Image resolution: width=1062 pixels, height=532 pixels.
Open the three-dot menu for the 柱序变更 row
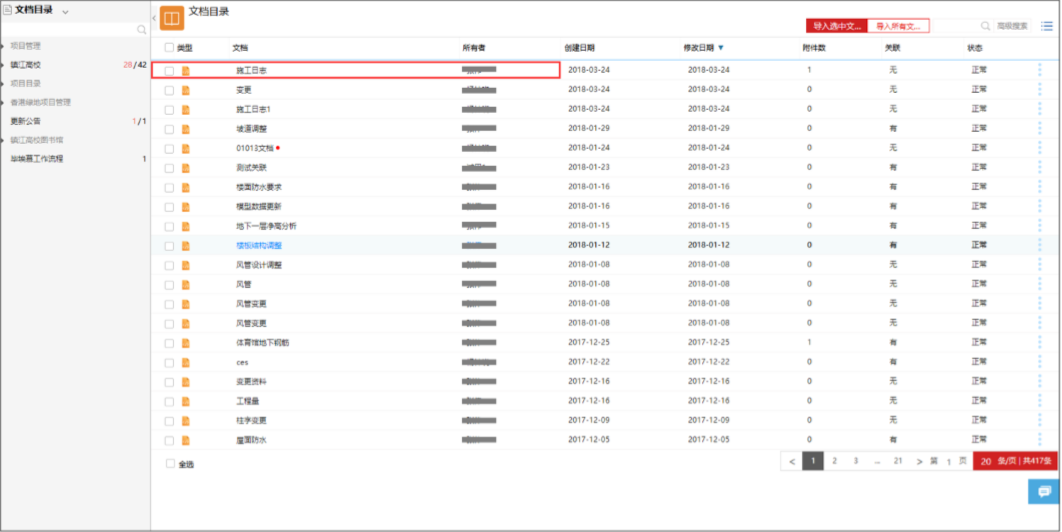pos(1040,420)
